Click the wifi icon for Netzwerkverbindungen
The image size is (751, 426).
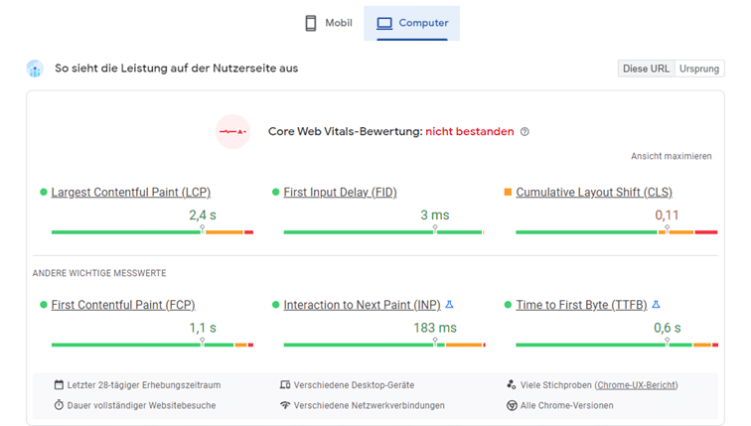(285, 405)
